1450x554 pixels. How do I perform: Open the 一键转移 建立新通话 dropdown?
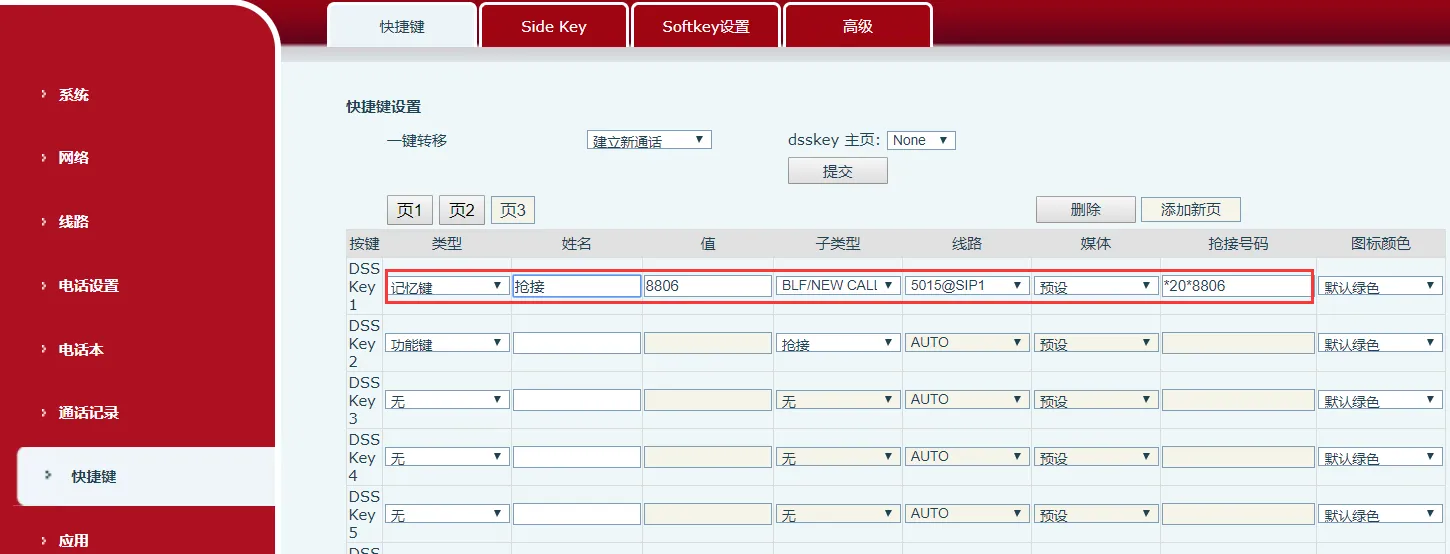pos(648,141)
